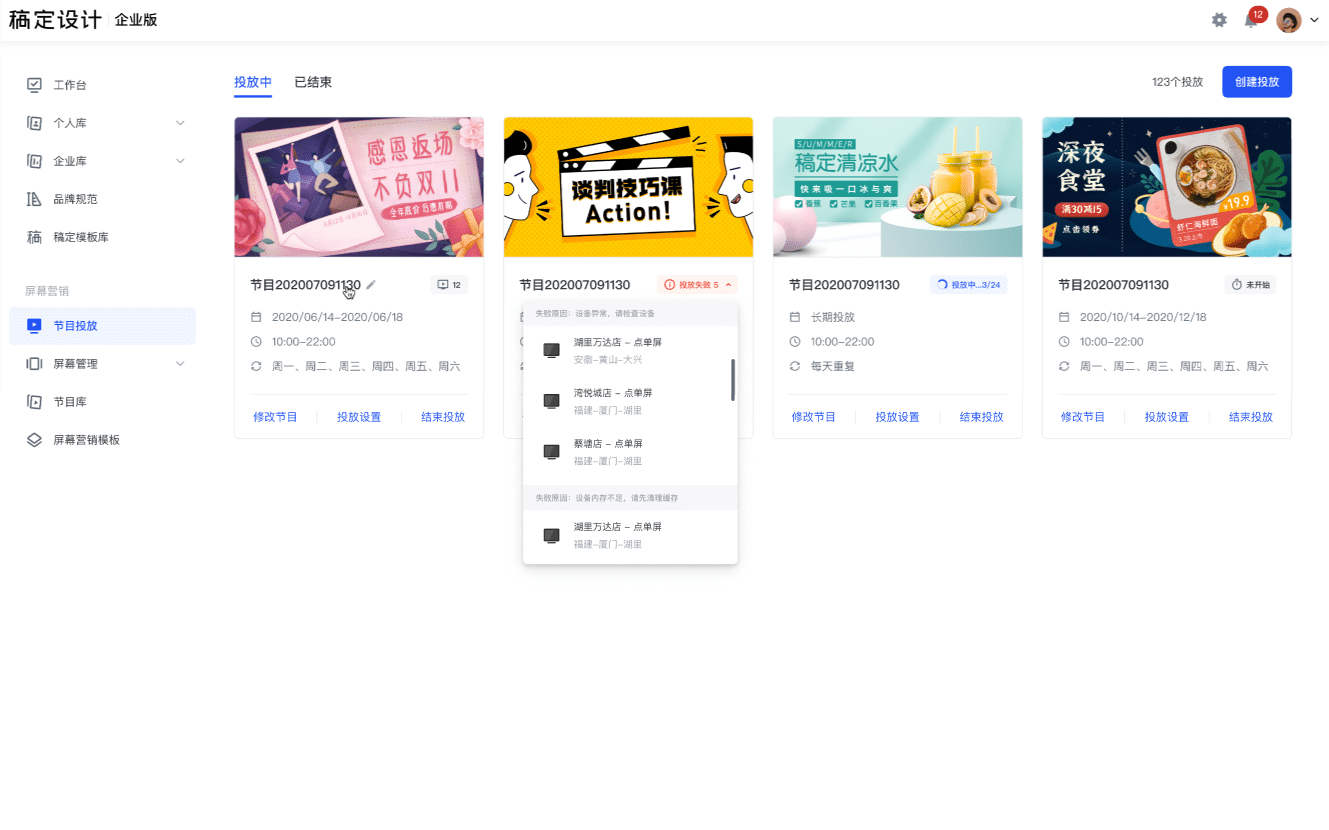Click the 屏幕营销模板 layers icon
1329x830 pixels.
point(34,440)
